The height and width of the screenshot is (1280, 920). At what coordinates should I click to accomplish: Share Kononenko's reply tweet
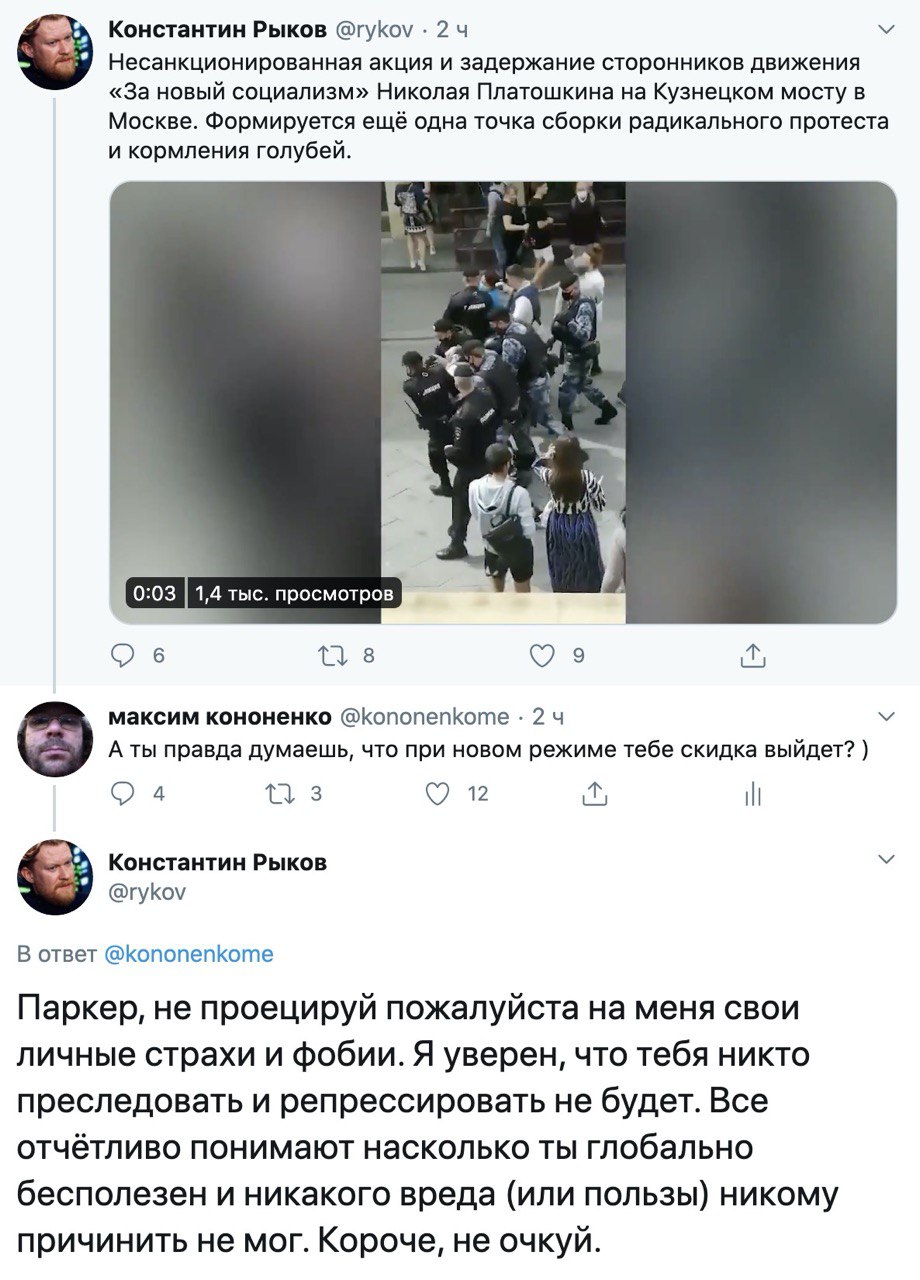[594, 794]
